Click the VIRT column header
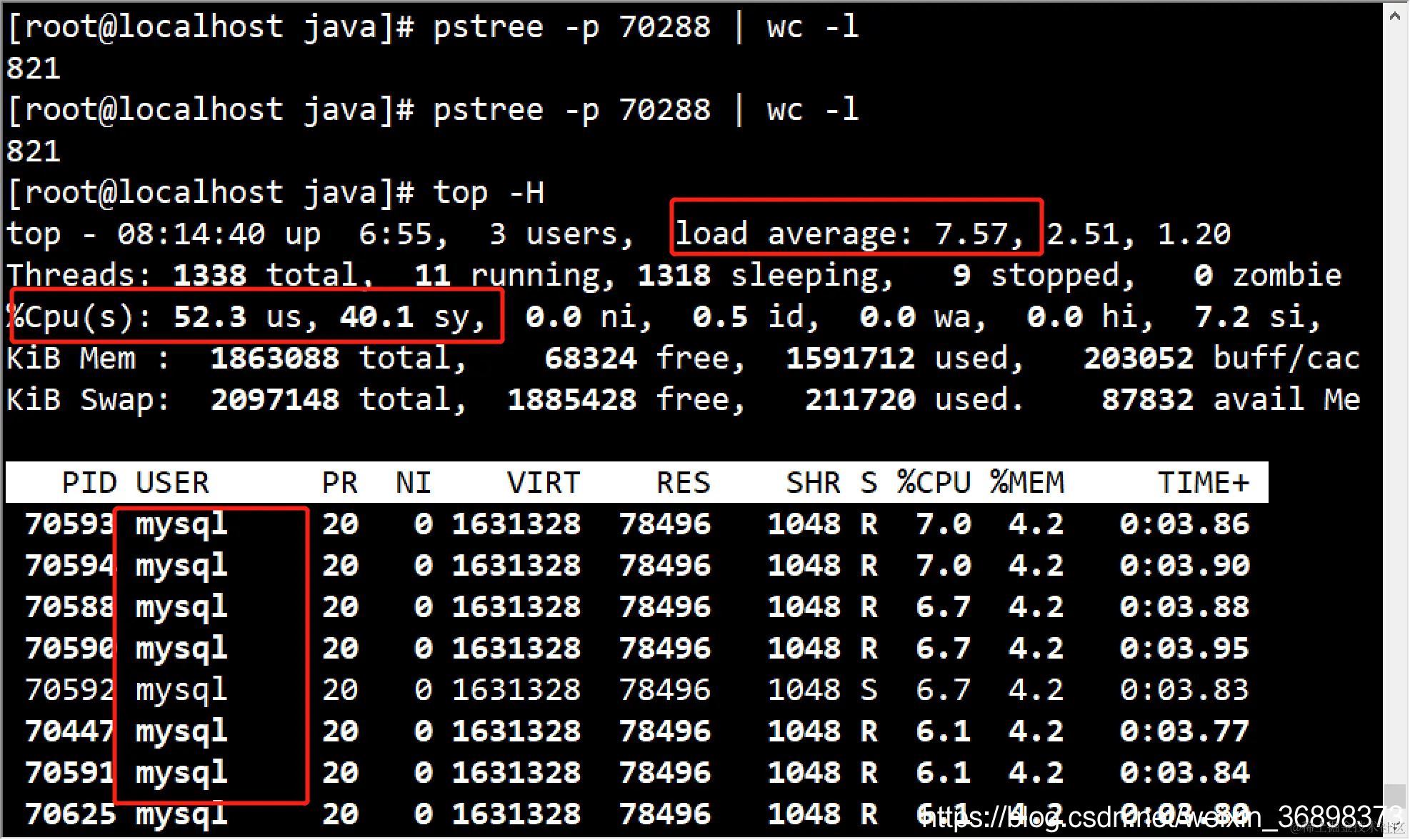The width and height of the screenshot is (1410, 840). [544, 483]
